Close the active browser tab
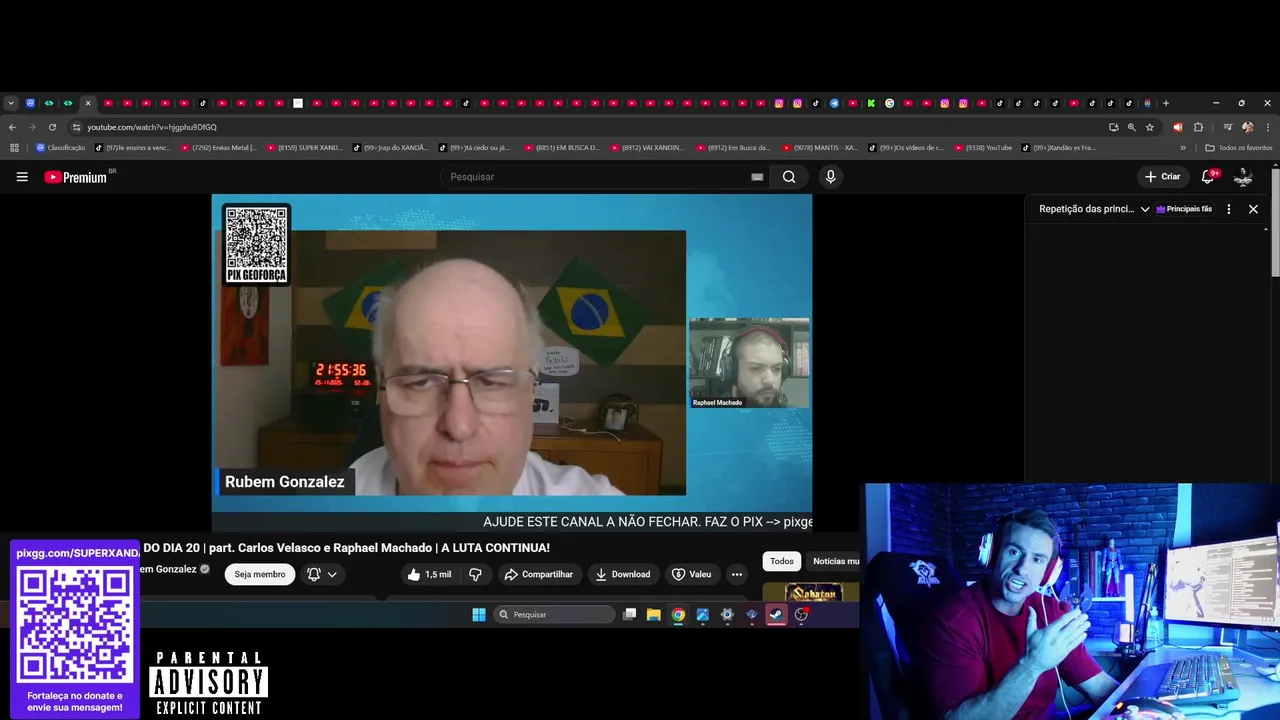This screenshot has height=720, width=1280. 88,103
